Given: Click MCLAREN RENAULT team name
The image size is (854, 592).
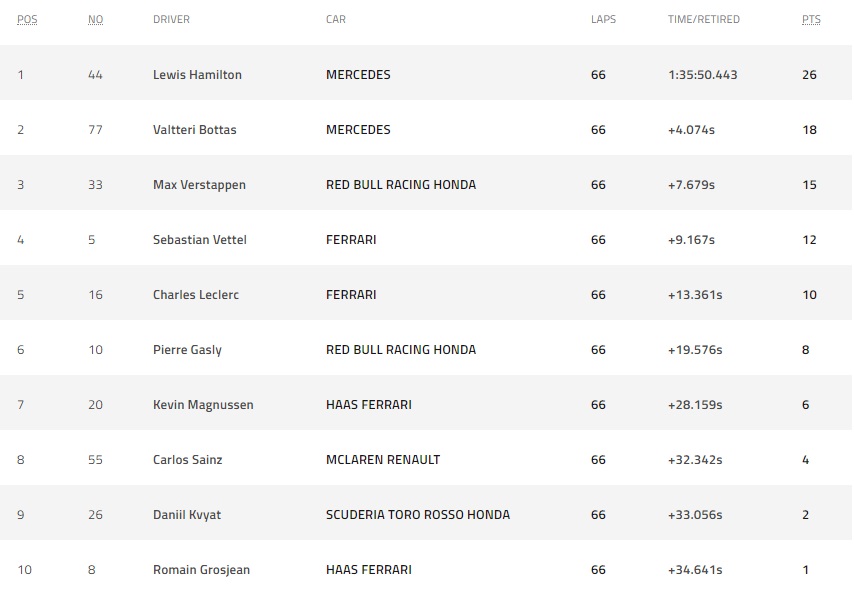Looking at the screenshot, I should tap(383, 460).
